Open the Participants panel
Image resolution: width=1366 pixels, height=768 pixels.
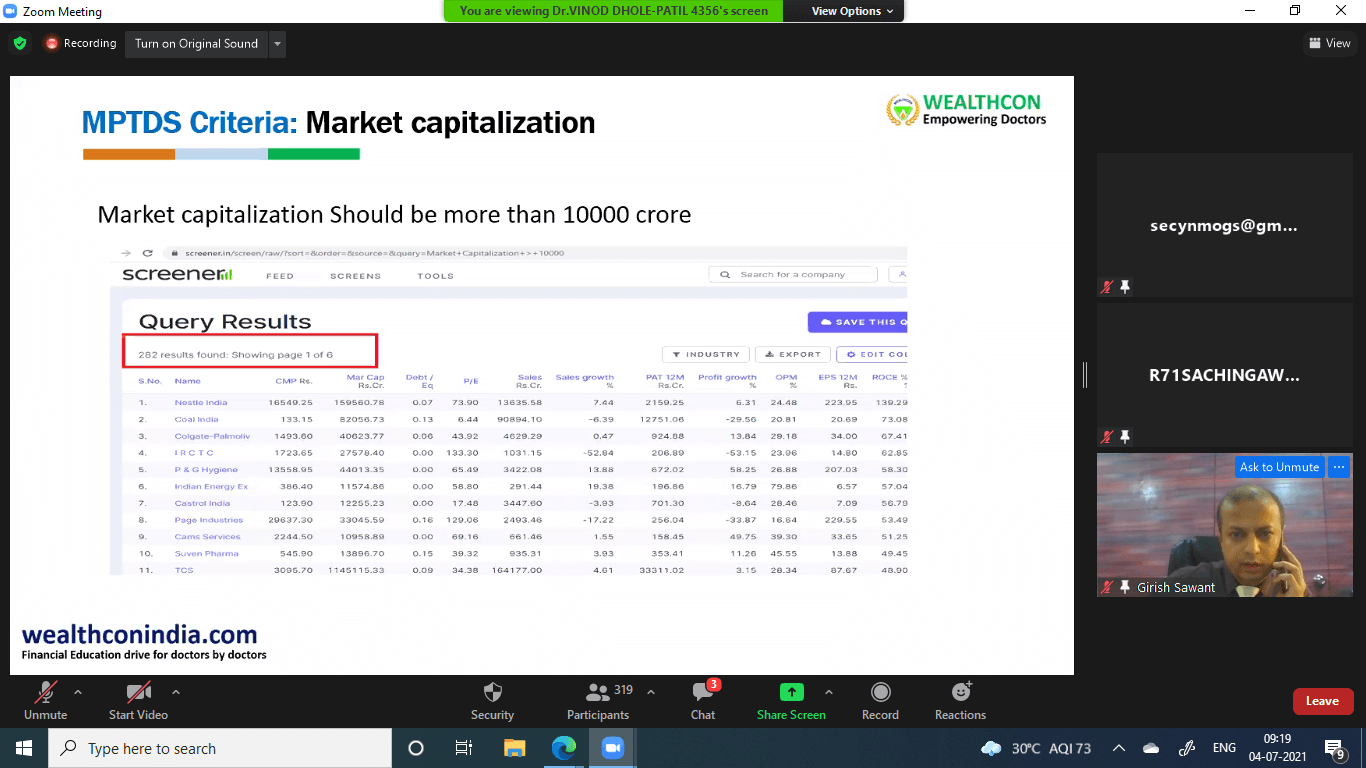(598, 693)
